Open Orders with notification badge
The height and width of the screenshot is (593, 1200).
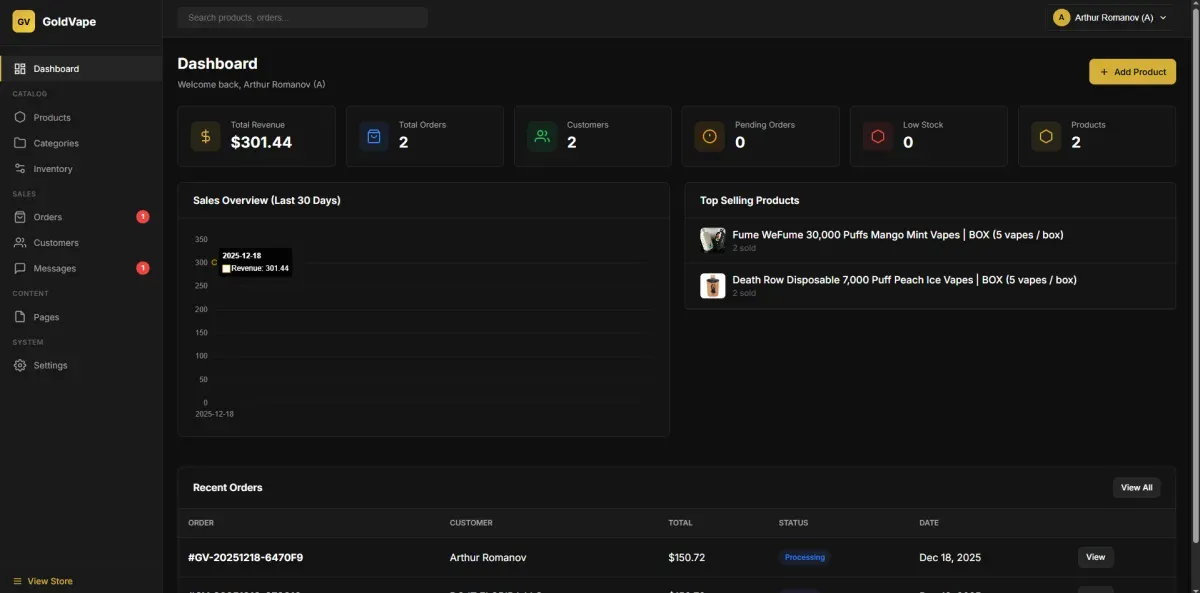(48, 217)
